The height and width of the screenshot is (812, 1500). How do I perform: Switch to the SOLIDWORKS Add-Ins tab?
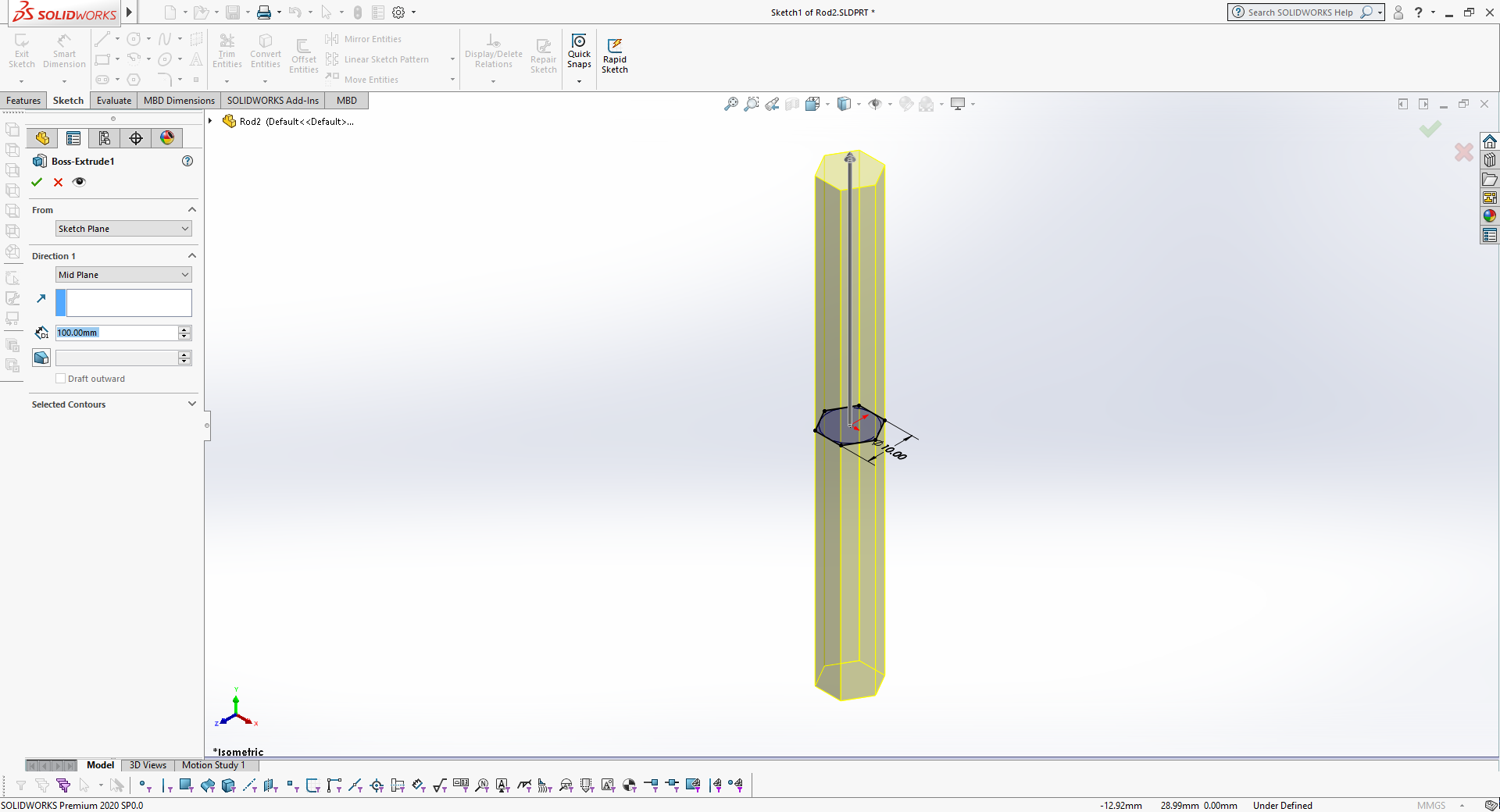click(x=273, y=101)
